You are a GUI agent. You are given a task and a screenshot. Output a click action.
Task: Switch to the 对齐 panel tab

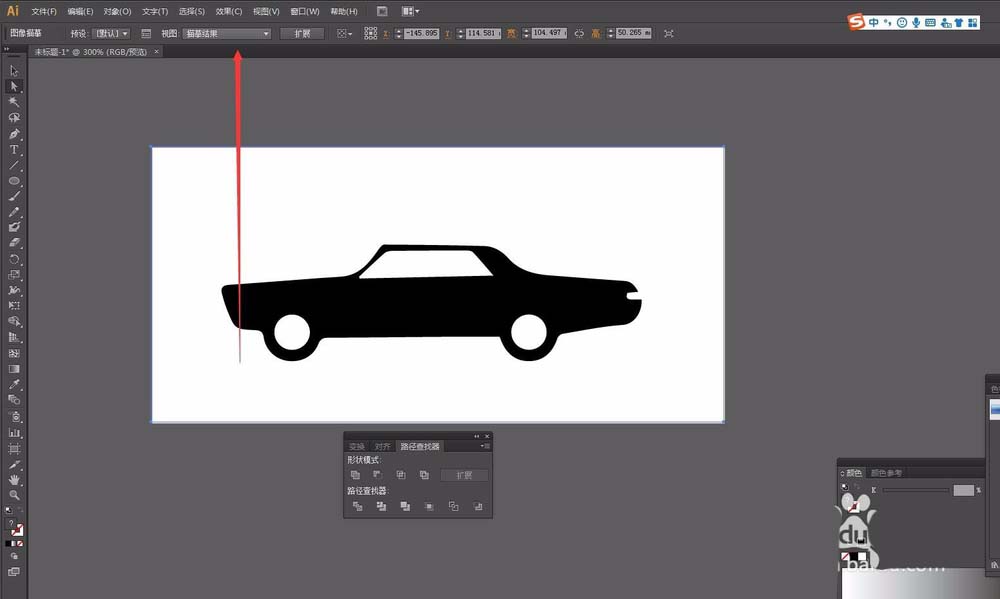[383, 447]
